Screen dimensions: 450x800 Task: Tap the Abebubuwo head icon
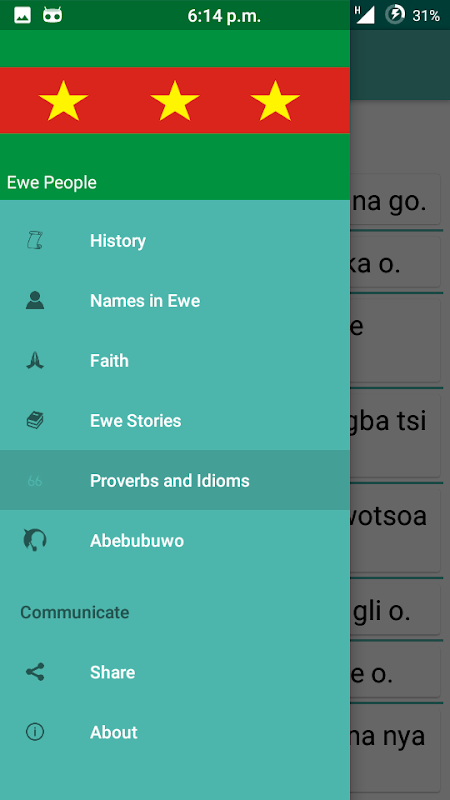coord(35,540)
